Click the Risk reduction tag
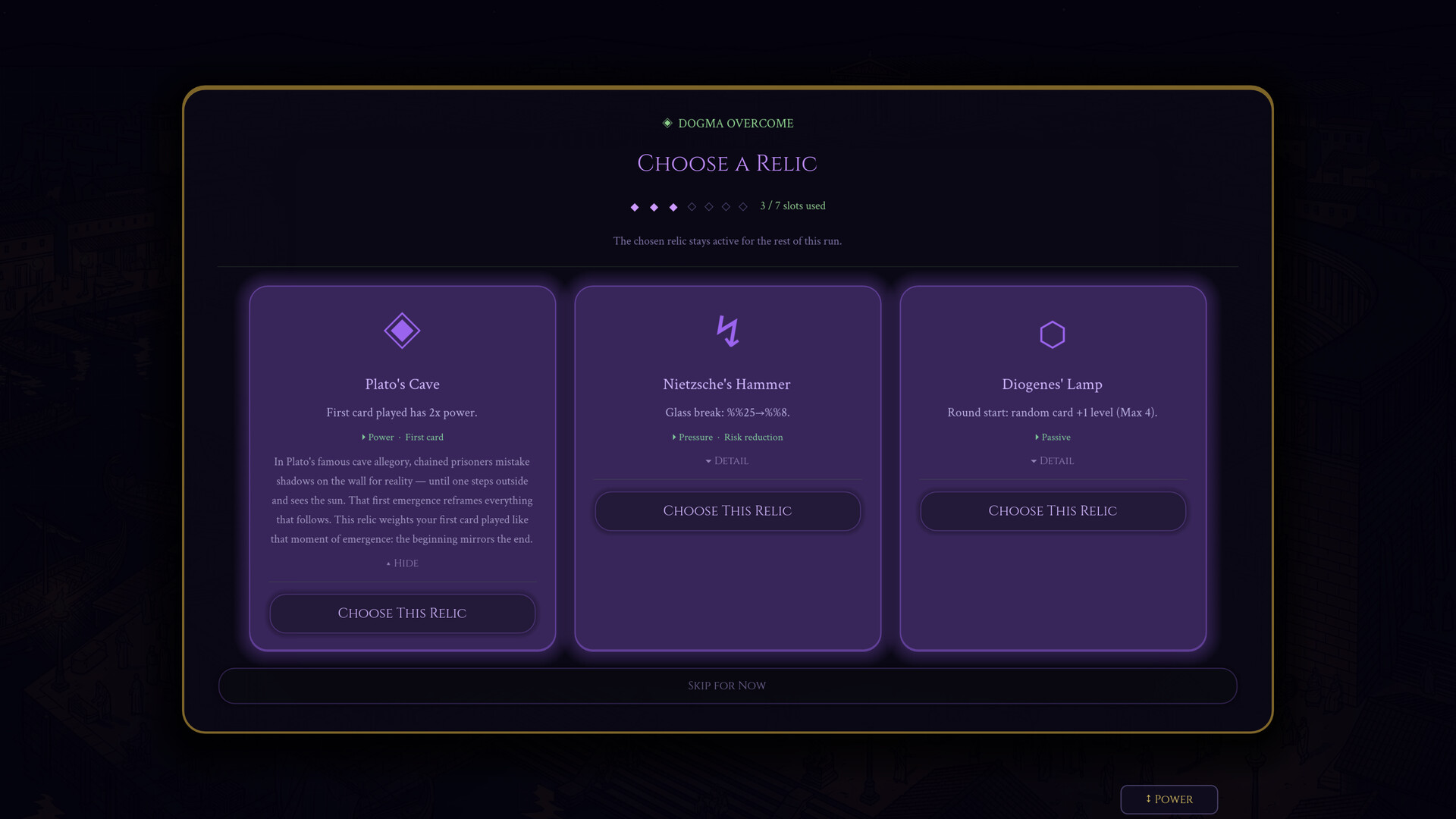Screen dimensions: 1456x819 [753, 437]
